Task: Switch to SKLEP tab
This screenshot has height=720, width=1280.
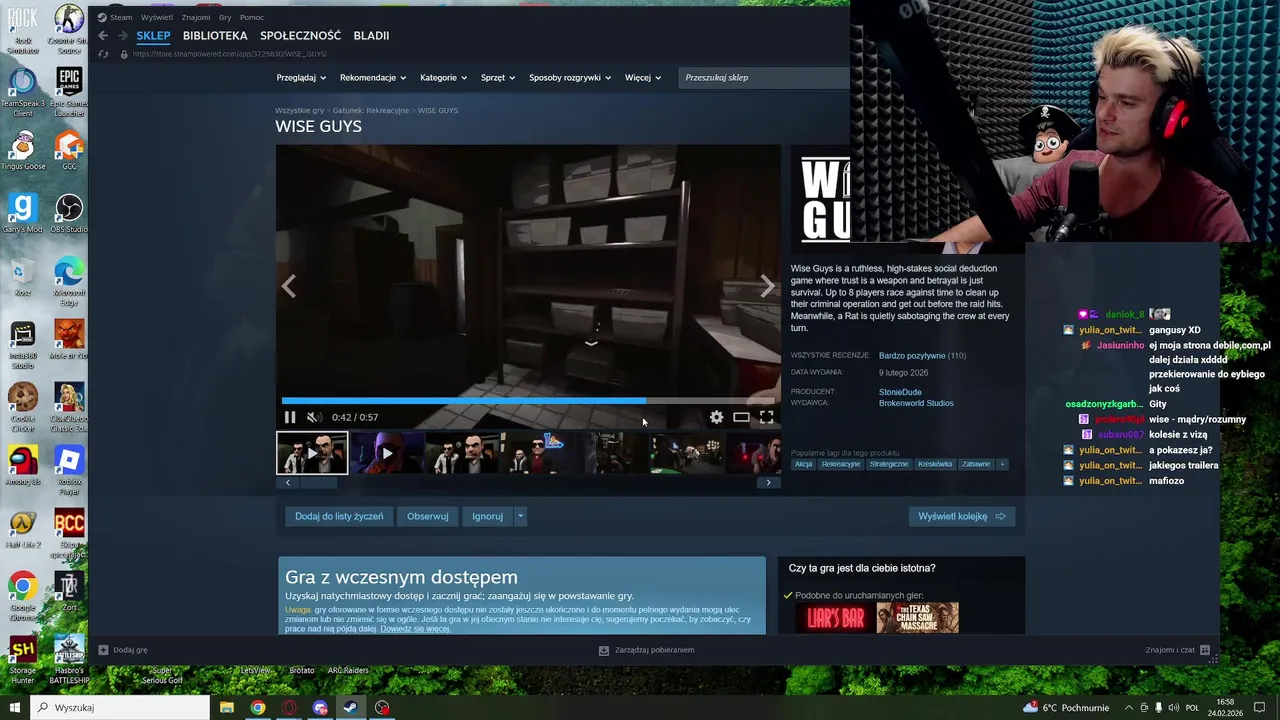Action: coord(153,35)
